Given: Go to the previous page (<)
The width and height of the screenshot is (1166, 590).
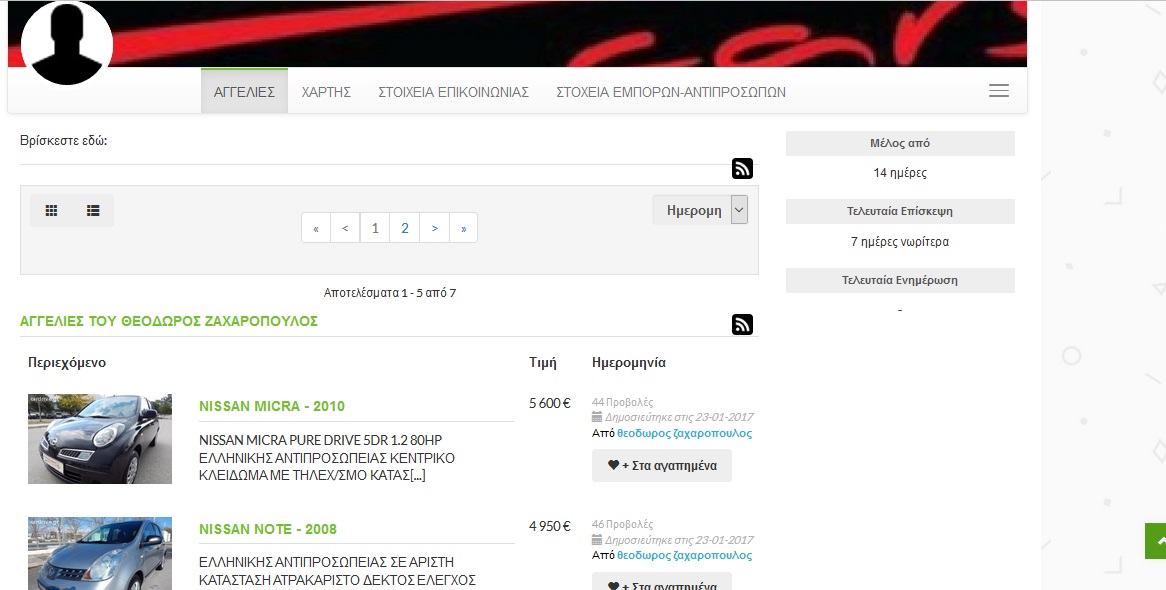Looking at the screenshot, I should (x=345, y=228).
